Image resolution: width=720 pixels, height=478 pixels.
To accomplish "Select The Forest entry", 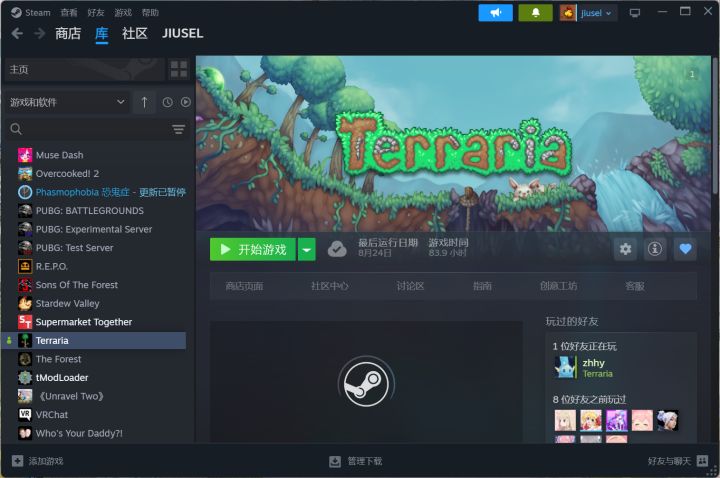I will click(x=101, y=359).
